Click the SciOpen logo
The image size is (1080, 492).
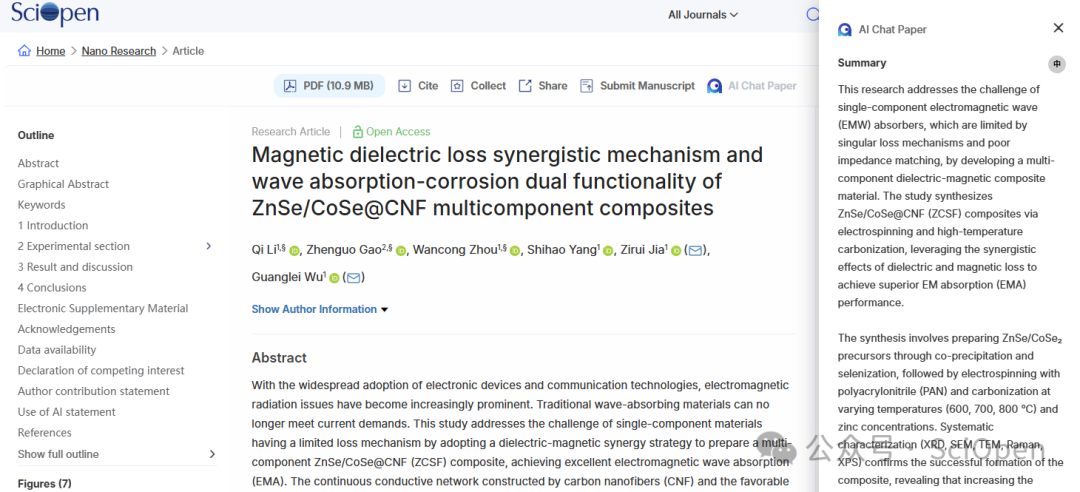55,12
